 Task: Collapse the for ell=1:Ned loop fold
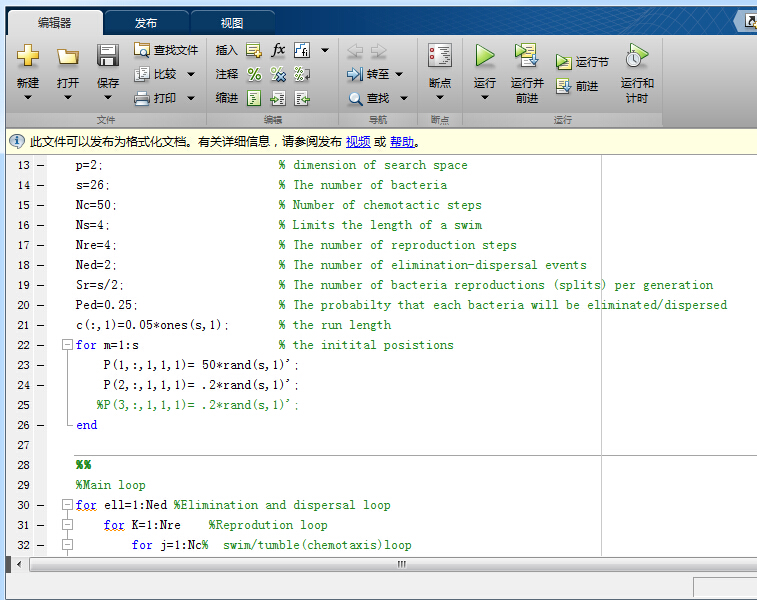tap(68, 505)
